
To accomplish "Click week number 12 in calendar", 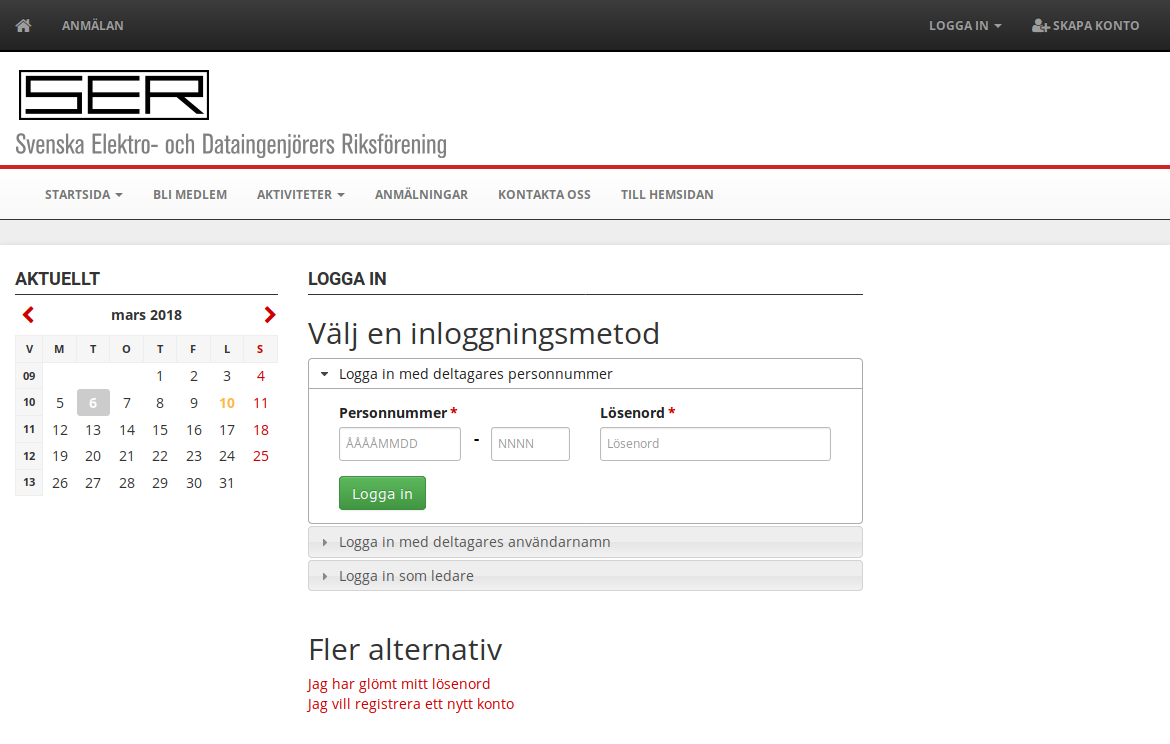I will point(29,456).
